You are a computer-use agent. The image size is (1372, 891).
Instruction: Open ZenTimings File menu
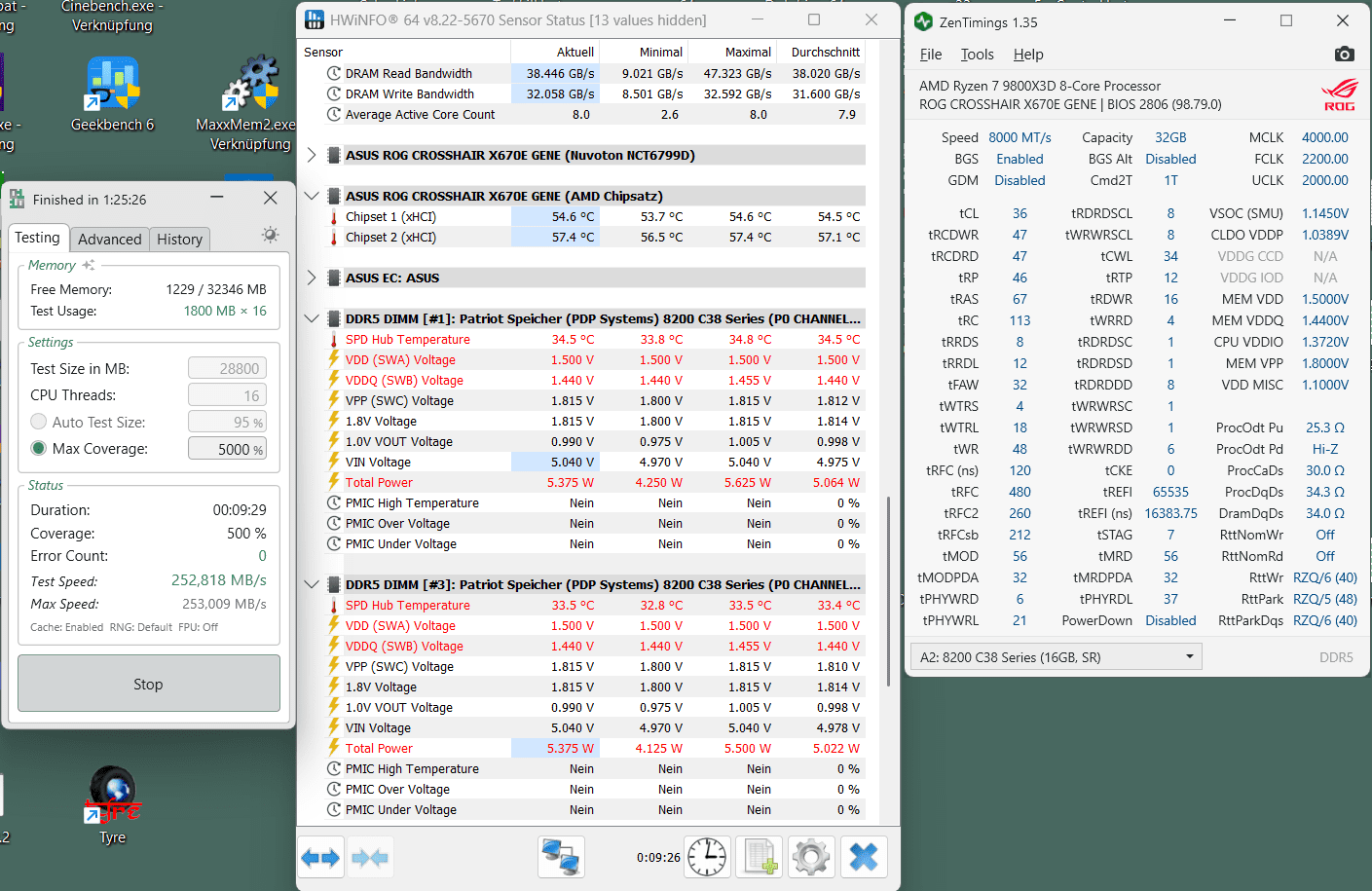point(931,55)
